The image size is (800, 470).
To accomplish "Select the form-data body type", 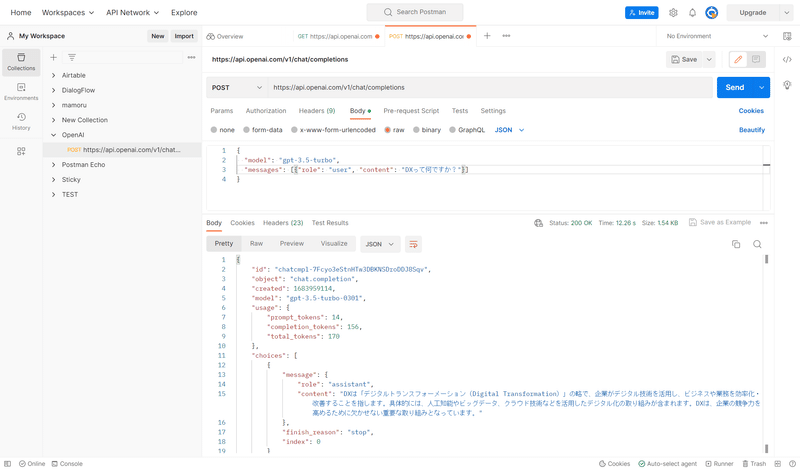I will (263, 130).
